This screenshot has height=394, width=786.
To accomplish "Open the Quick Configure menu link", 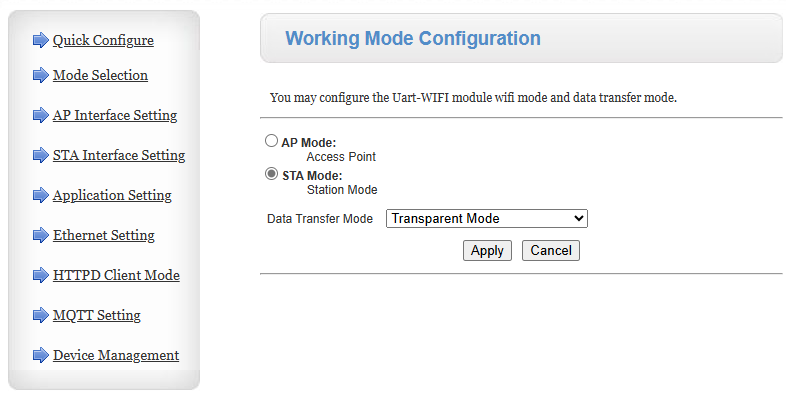I will click(103, 40).
